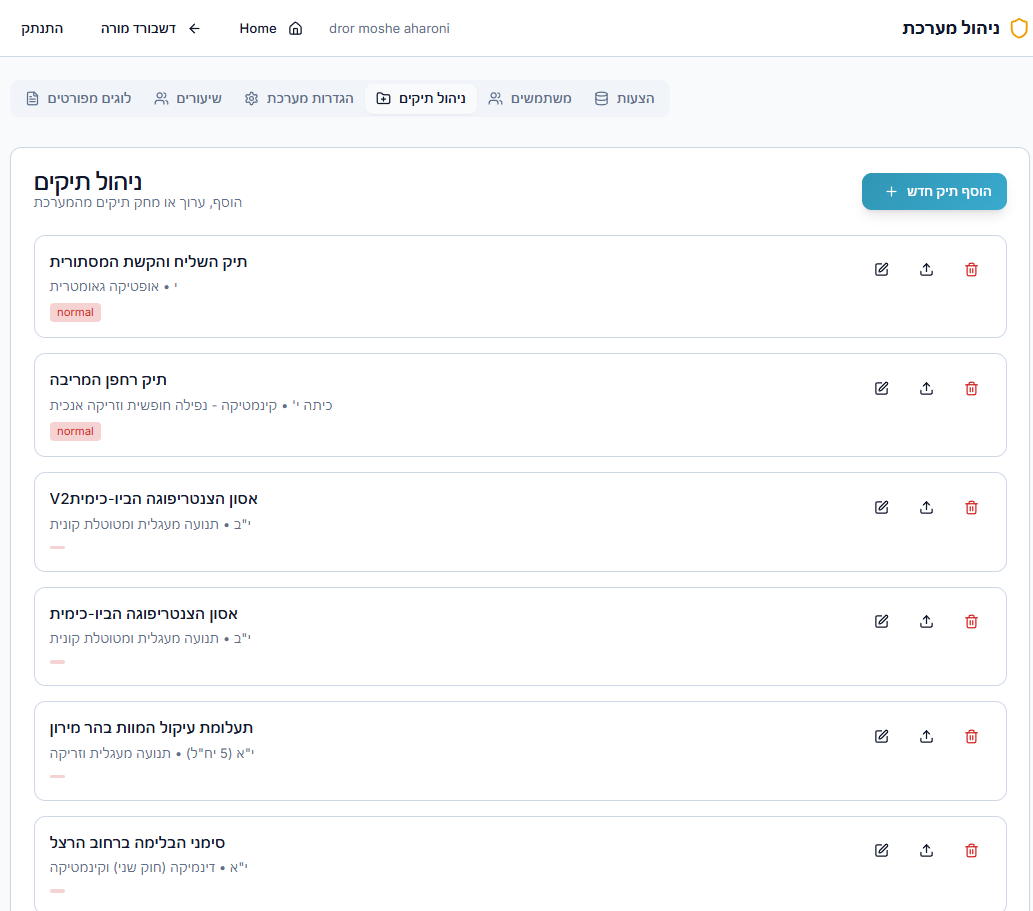Screen dimensions: 1033x911
Task: Upload file for אסון הצנטריפוגה הביו-כימית (non-V2)
Action: click(926, 621)
